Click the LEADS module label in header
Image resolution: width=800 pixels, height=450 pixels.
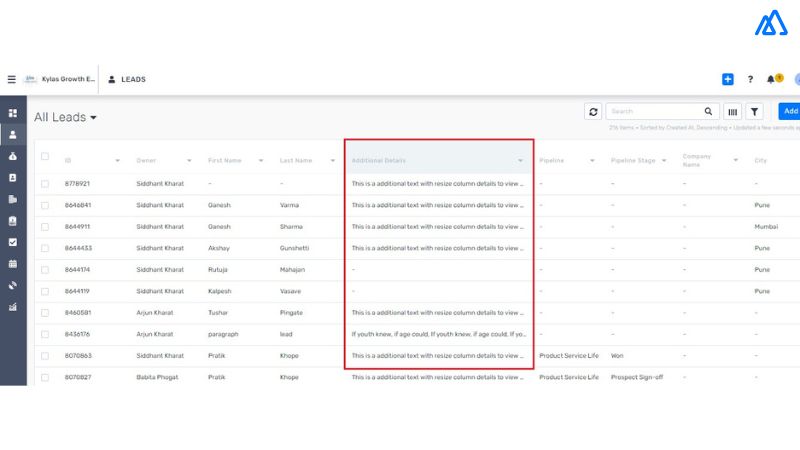click(133, 79)
